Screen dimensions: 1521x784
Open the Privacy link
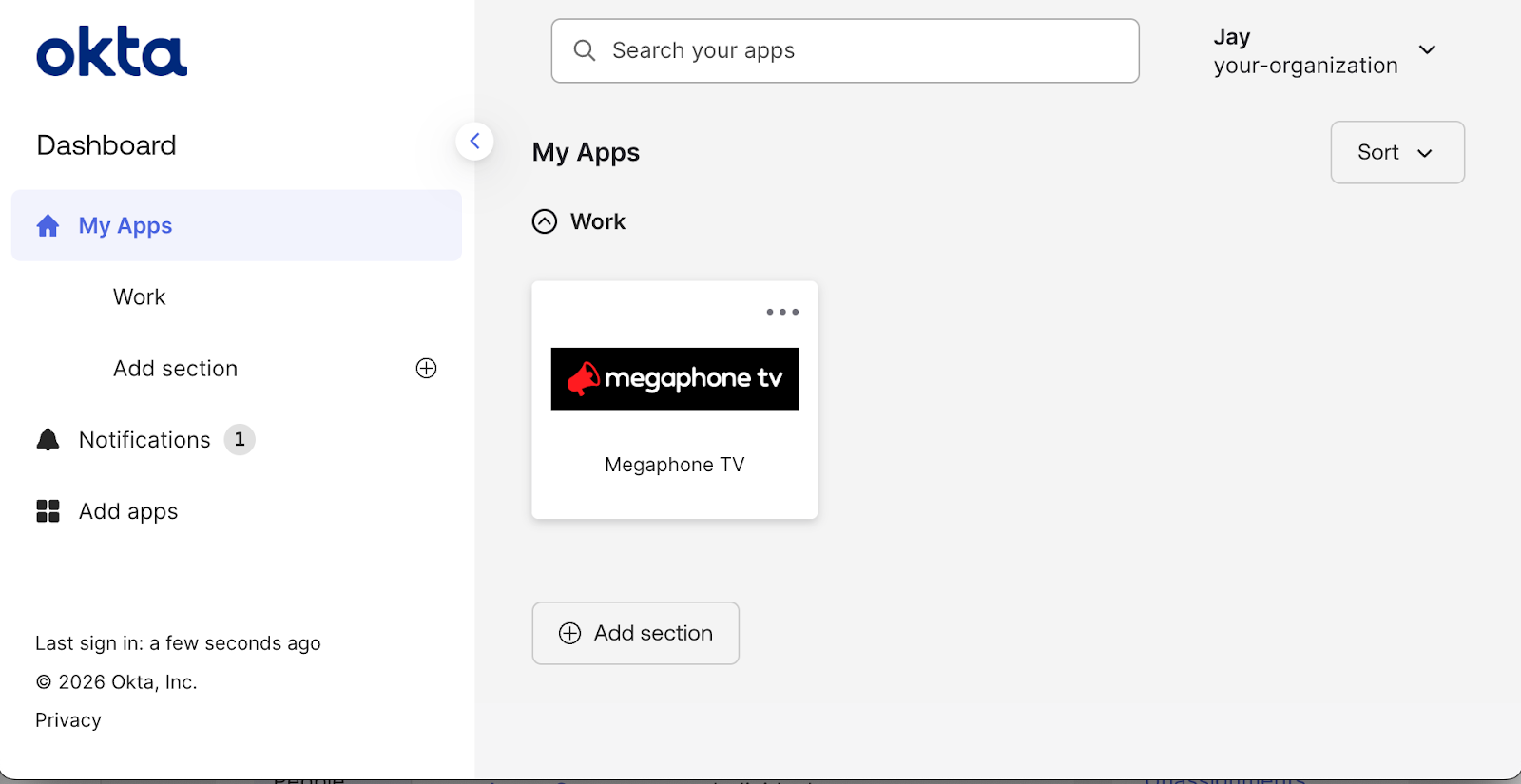68,720
